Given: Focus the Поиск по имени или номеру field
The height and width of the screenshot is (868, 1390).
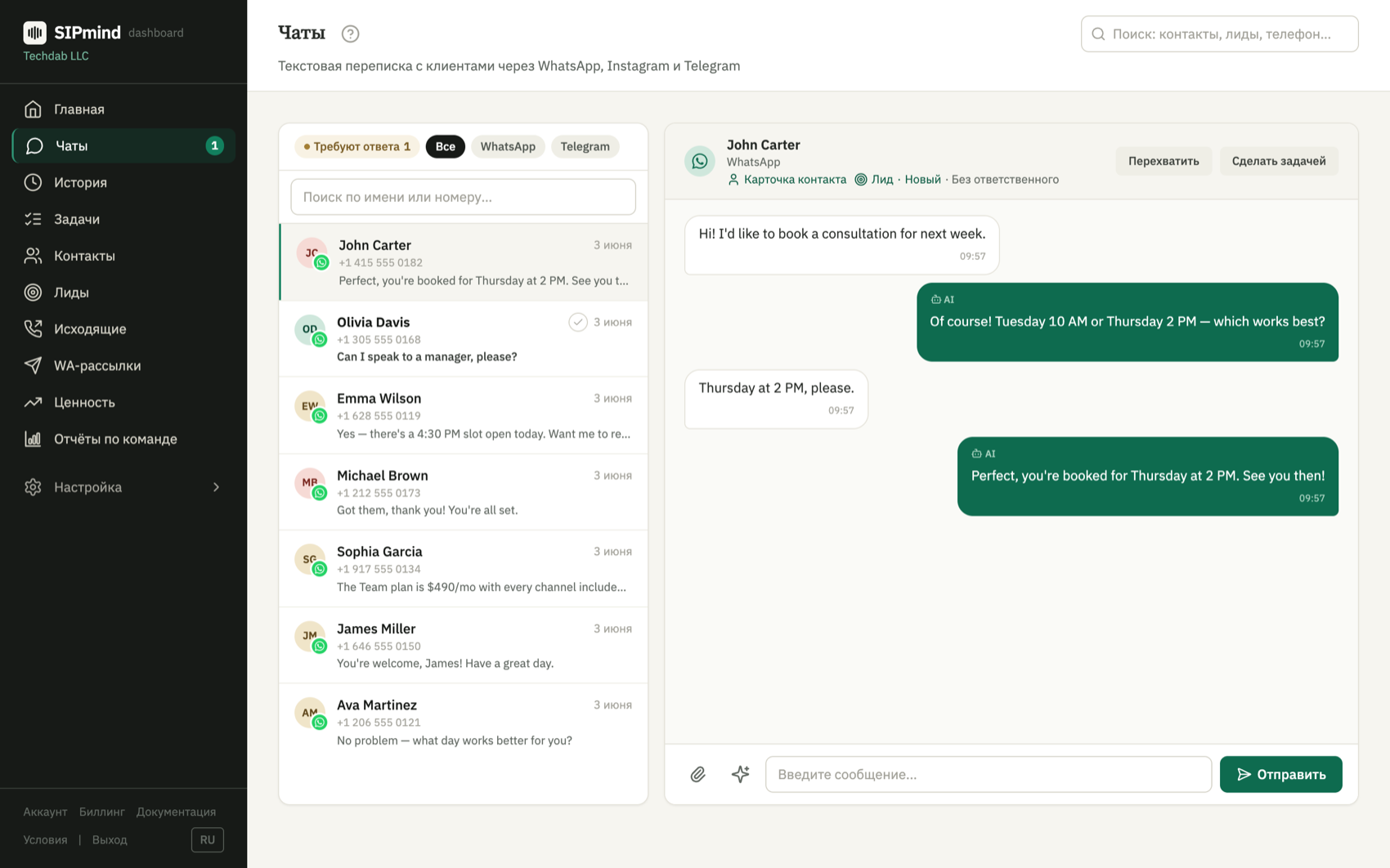Looking at the screenshot, I should click(x=463, y=197).
